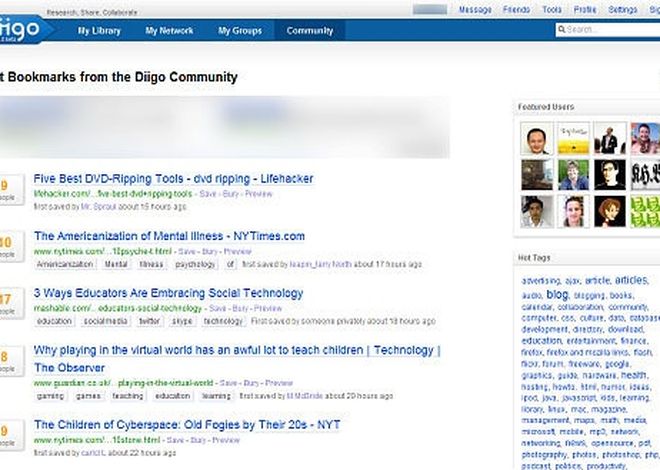This screenshot has width=660, height=470.
Task: Open featured user with gothic lettering avatar
Action: tap(645, 175)
